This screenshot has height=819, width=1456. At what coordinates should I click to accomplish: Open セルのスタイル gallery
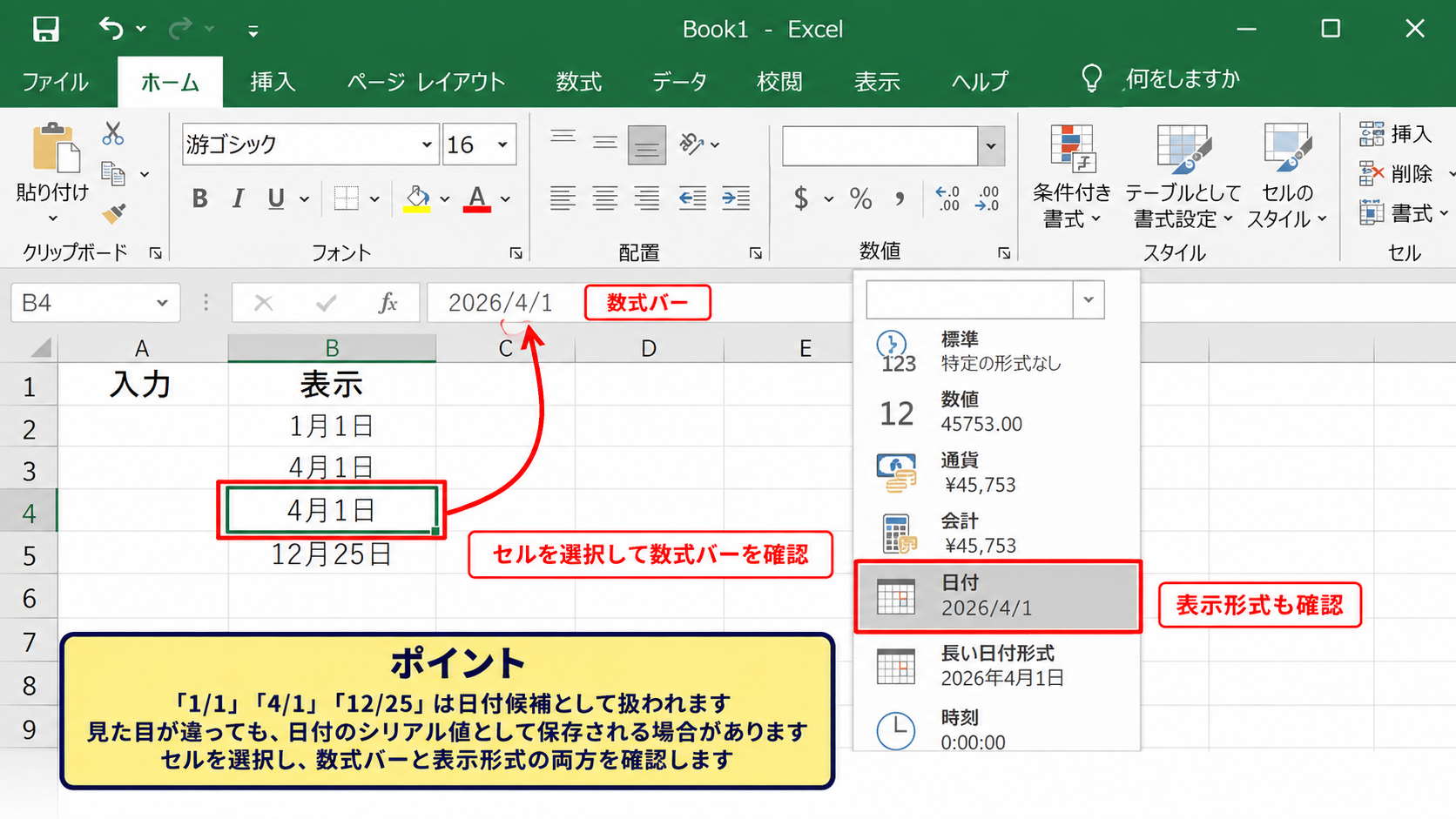[1286, 176]
